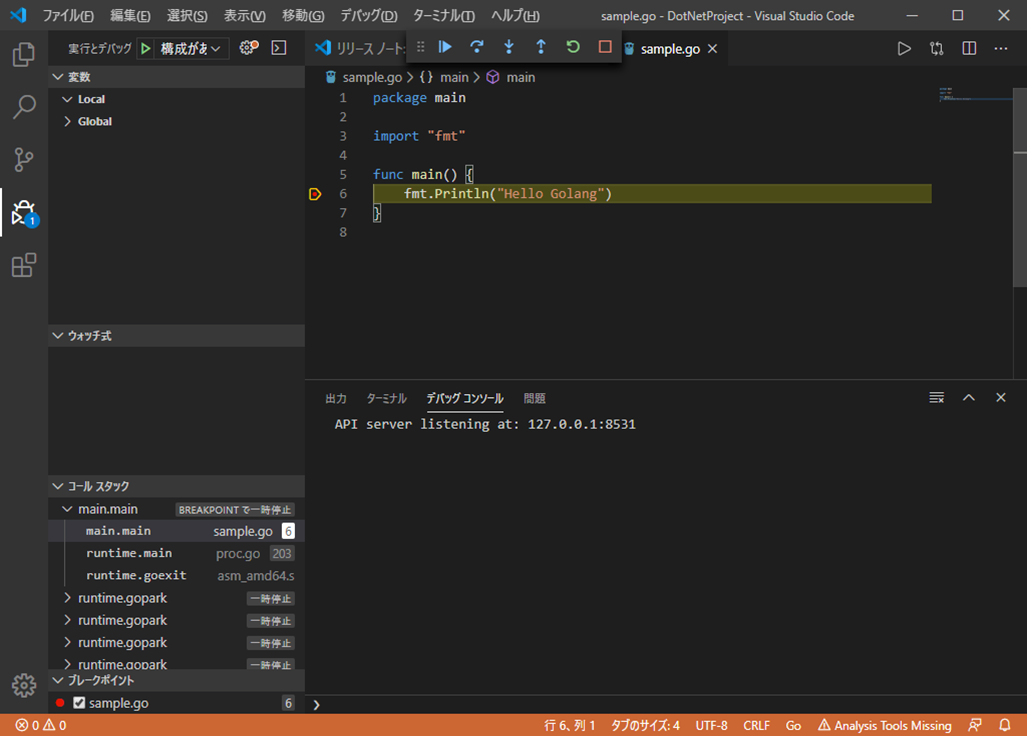Expand the first runtime.gopark thread
This screenshot has height=736, width=1027.
tap(67, 598)
